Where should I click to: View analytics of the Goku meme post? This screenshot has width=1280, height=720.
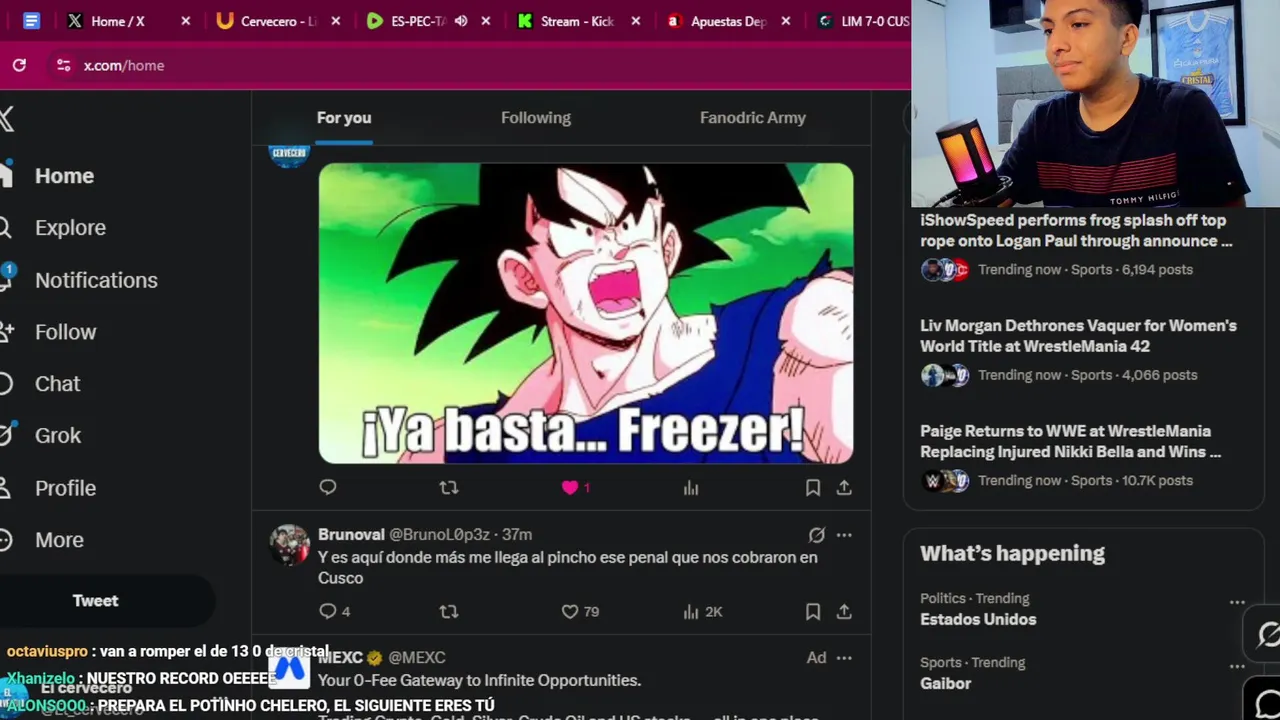(x=691, y=488)
